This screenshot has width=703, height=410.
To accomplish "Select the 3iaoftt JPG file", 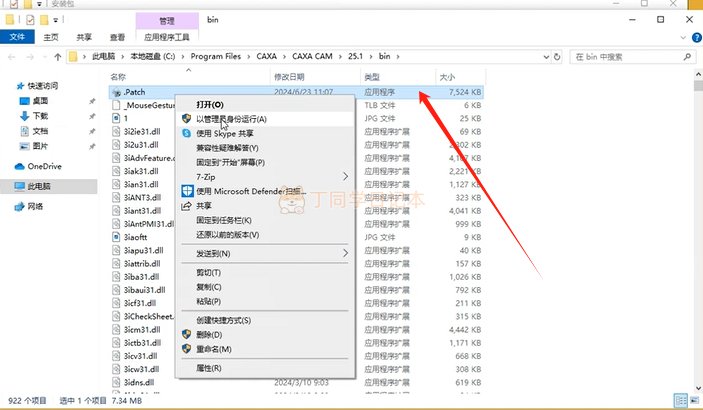I will [135, 237].
